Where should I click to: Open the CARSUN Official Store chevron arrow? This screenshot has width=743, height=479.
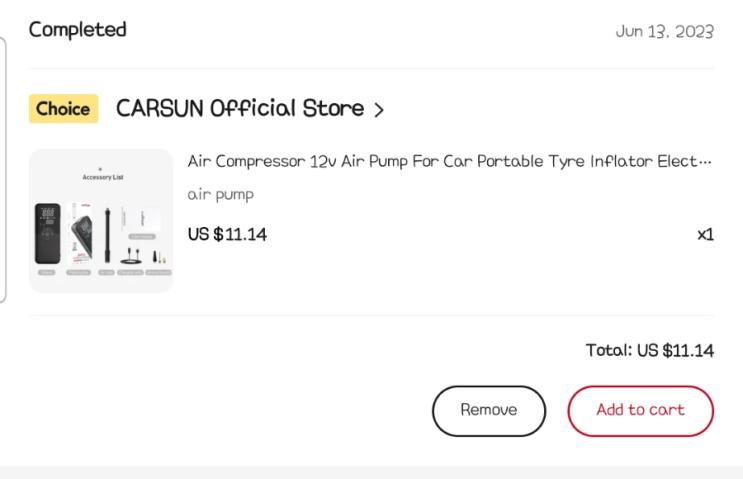(379, 110)
